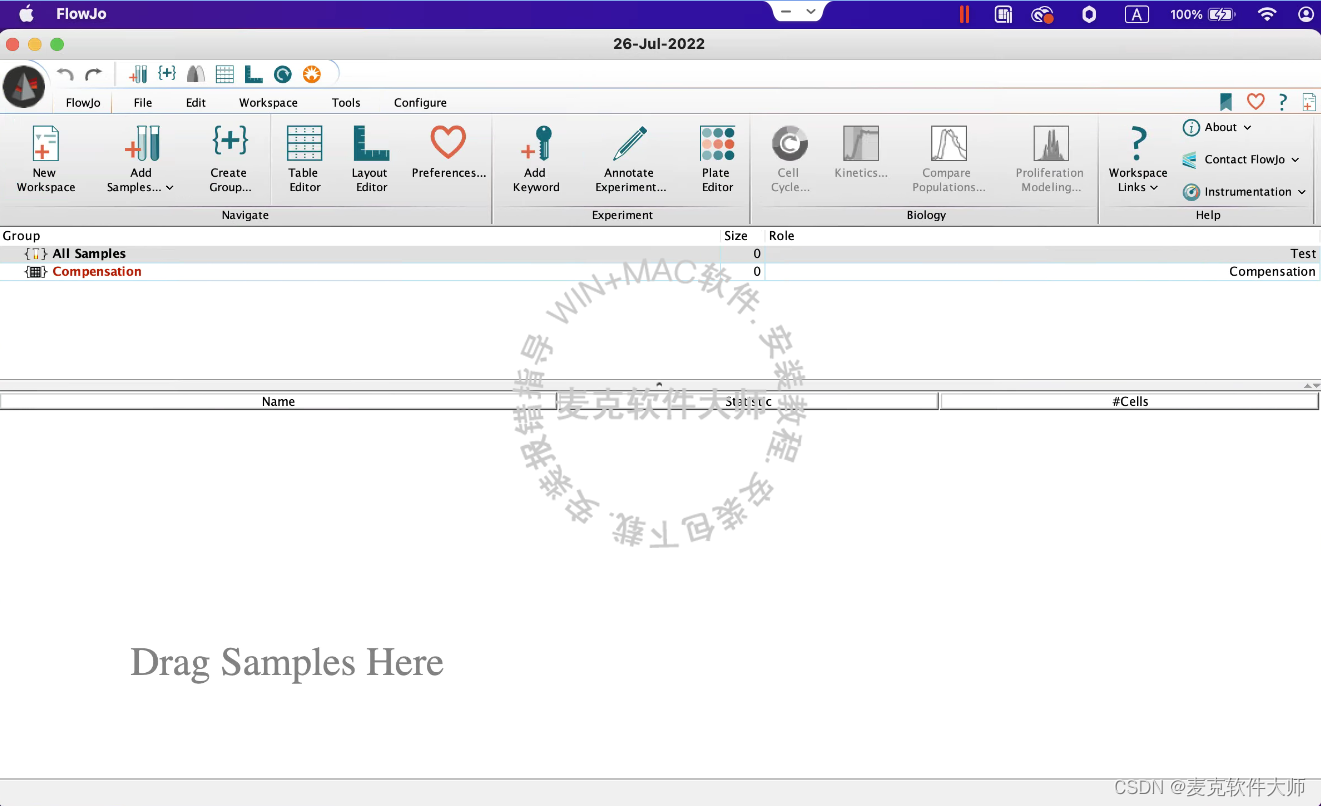Open the Kinetics platform
Screen dimensions: 1321x806
click(861, 152)
